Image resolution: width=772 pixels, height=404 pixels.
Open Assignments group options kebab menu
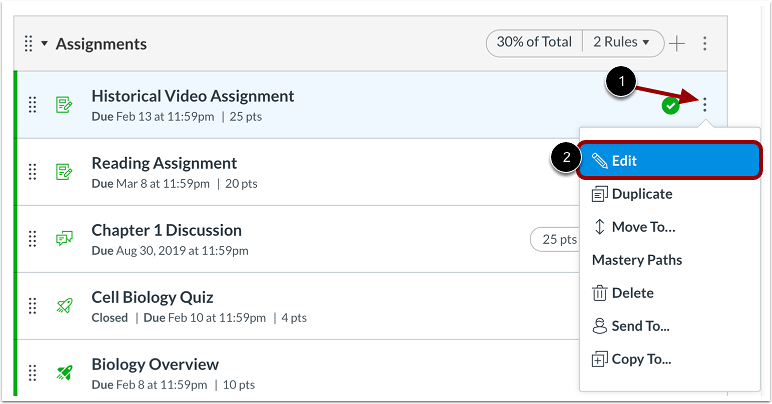pyautogui.click(x=705, y=43)
